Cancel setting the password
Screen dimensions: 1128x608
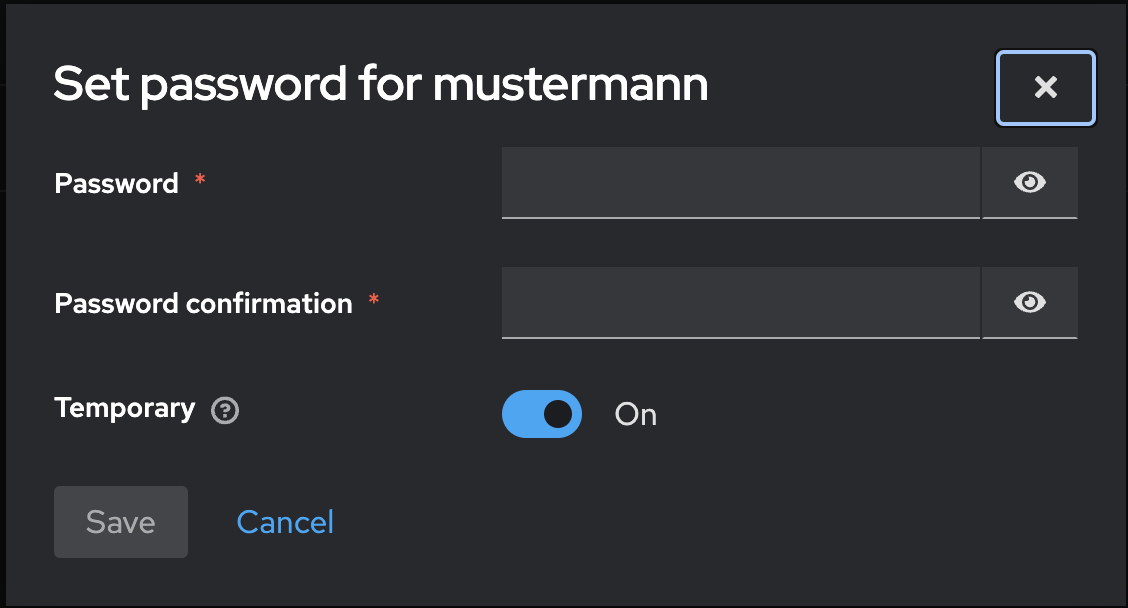click(x=285, y=522)
